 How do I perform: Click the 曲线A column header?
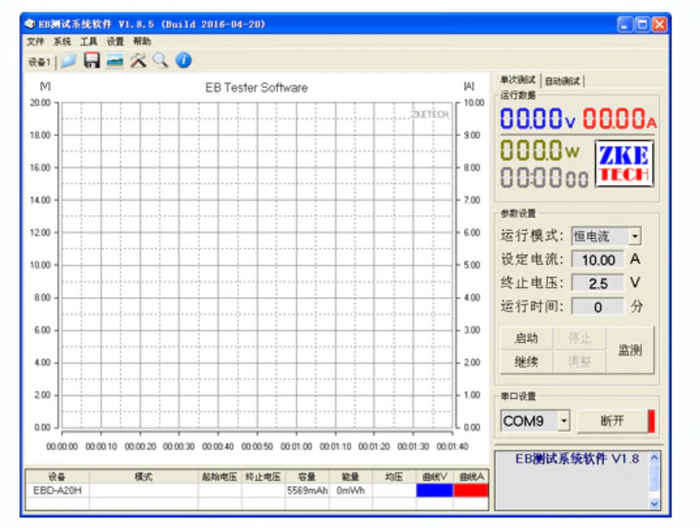point(471,477)
